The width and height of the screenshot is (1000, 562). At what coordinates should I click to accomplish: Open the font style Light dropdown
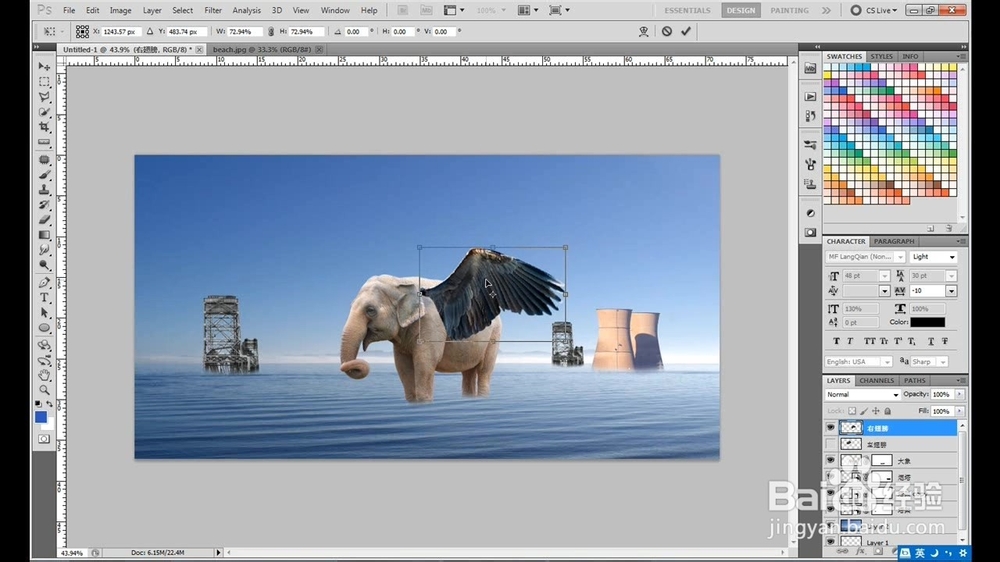(x=934, y=257)
